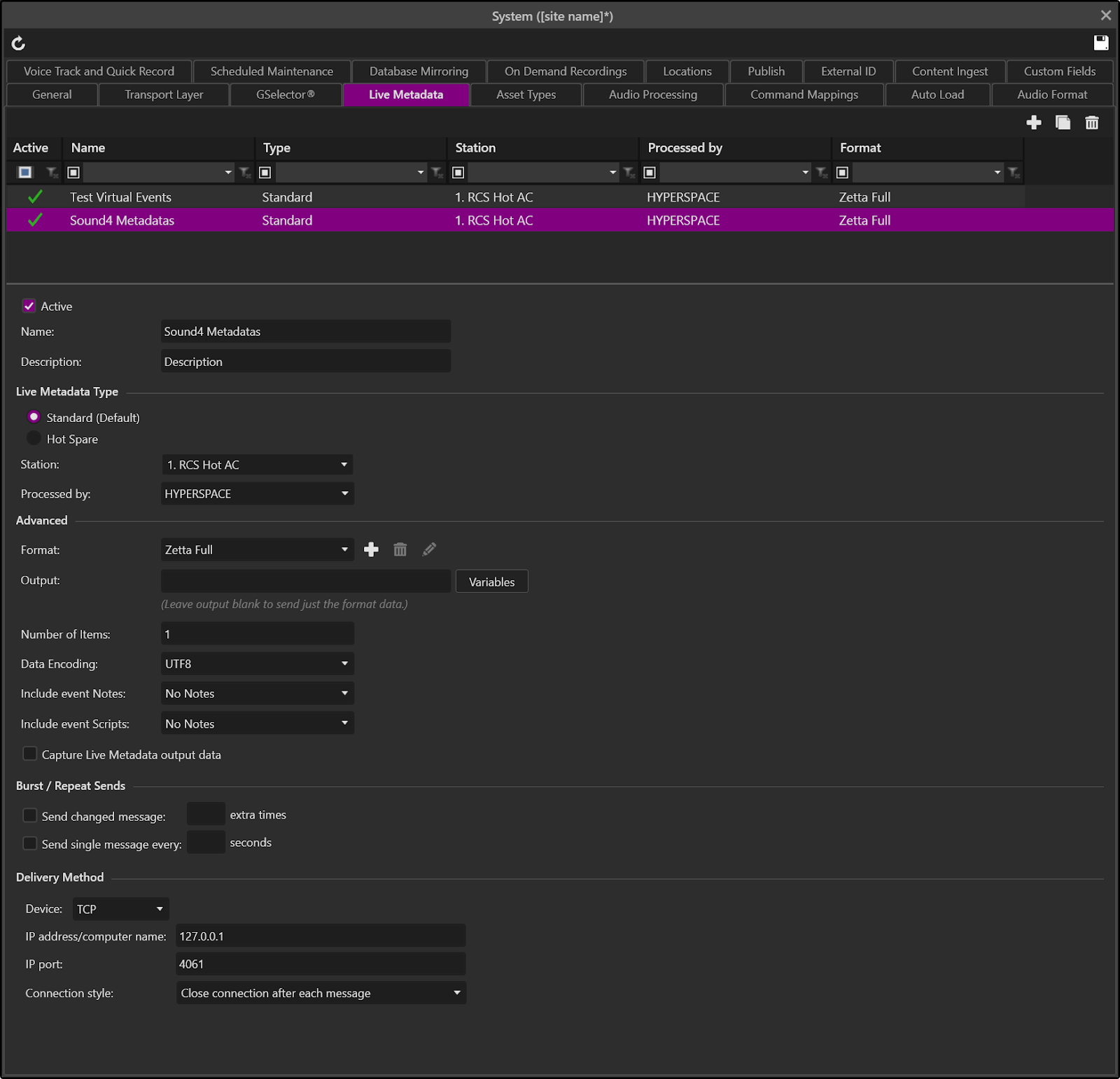This screenshot has width=1120, height=1079.
Task: Switch to the General tab
Action: [52, 94]
